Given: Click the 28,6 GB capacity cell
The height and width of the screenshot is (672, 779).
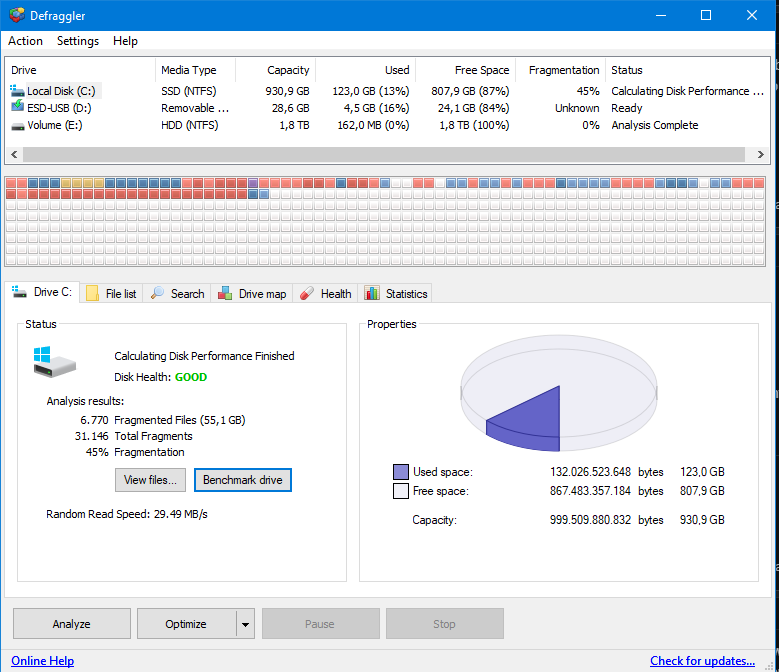Looking at the screenshot, I should [x=291, y=108].
